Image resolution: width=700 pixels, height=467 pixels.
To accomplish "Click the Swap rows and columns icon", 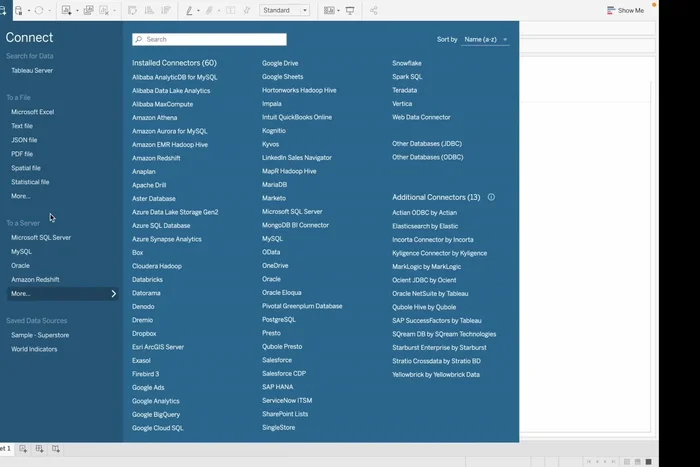I will coord(133,10).
